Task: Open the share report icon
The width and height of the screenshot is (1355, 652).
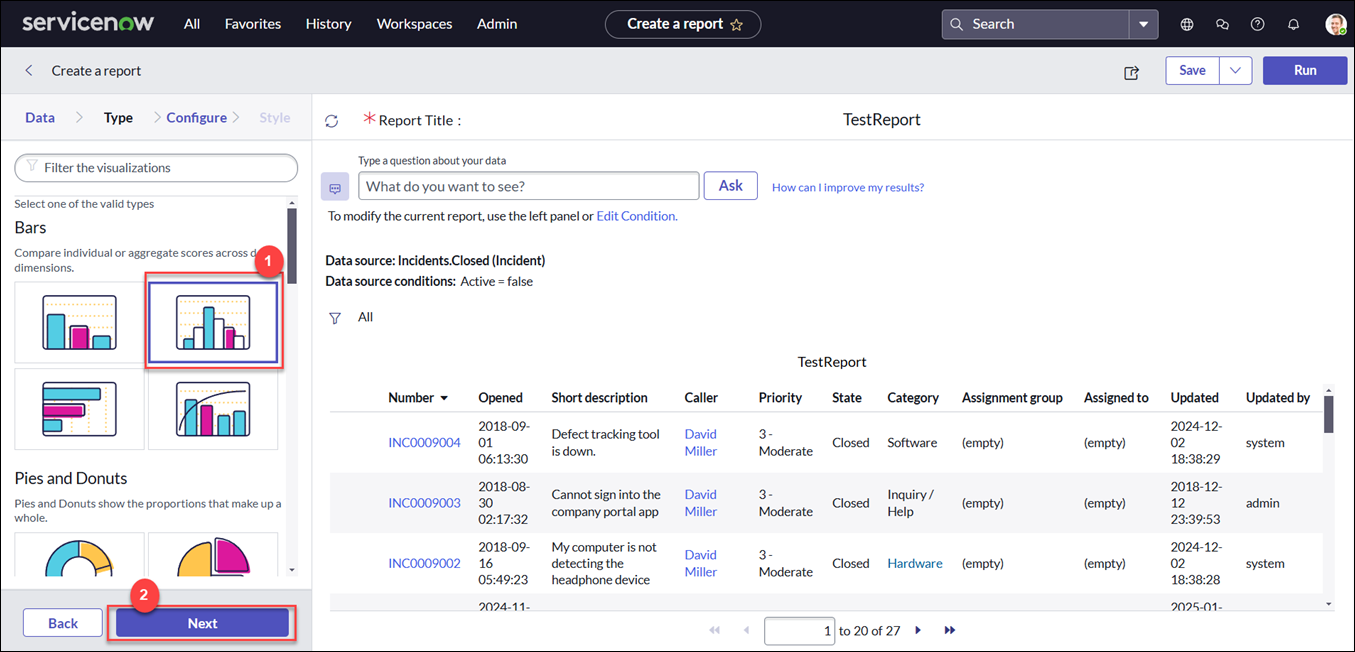Action: click(x=1131, y=72)
